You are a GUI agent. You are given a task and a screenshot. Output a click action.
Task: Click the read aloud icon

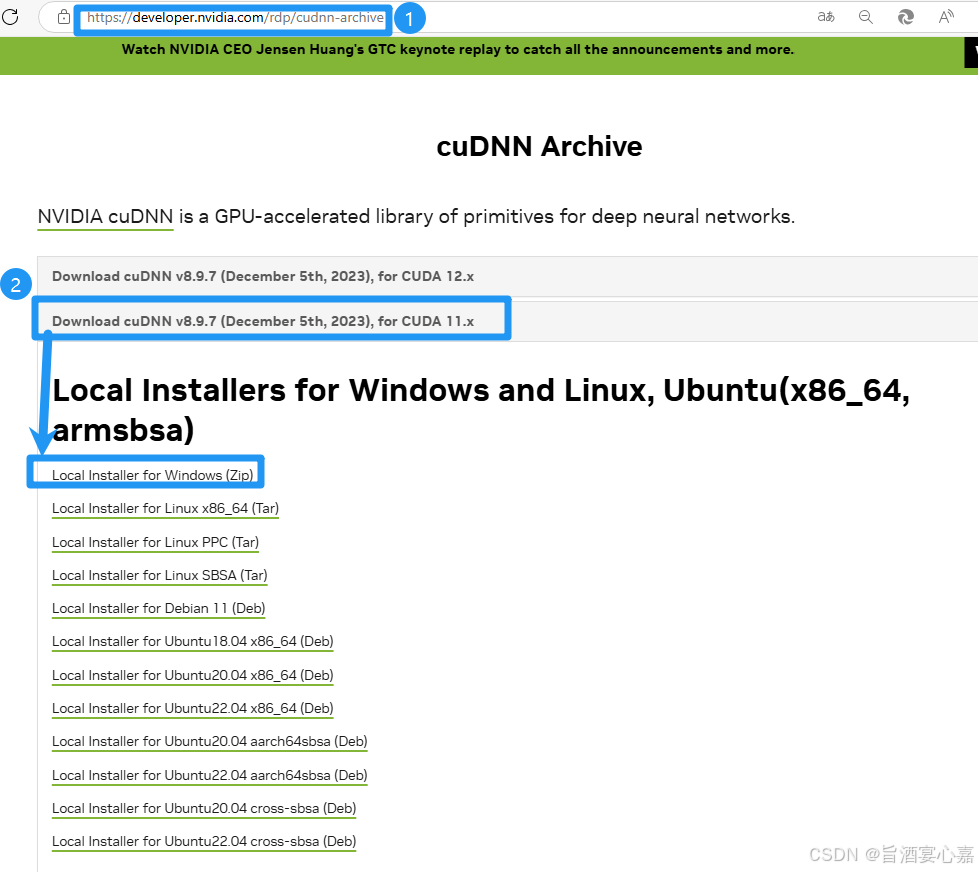coord(946,17)
